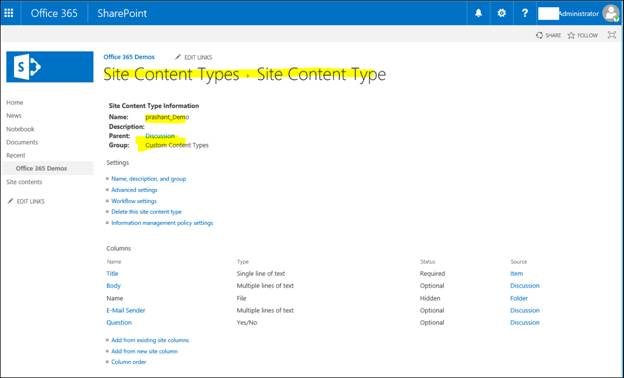Click Add from existing site columns
Viewport: 624px width, 378px height.
pos(150,340)
